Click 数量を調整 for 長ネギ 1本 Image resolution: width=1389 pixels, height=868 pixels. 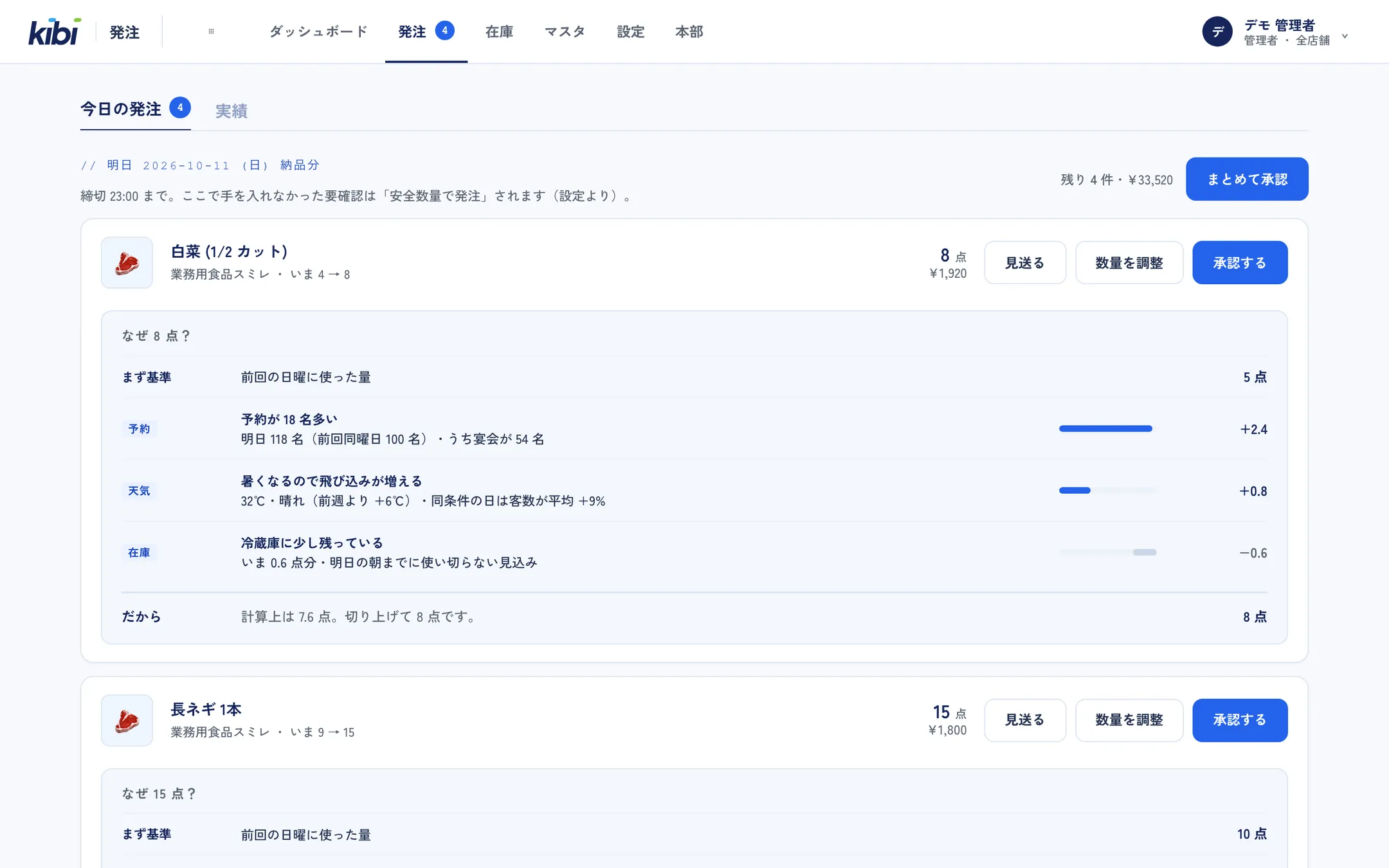pos(1129,720)
